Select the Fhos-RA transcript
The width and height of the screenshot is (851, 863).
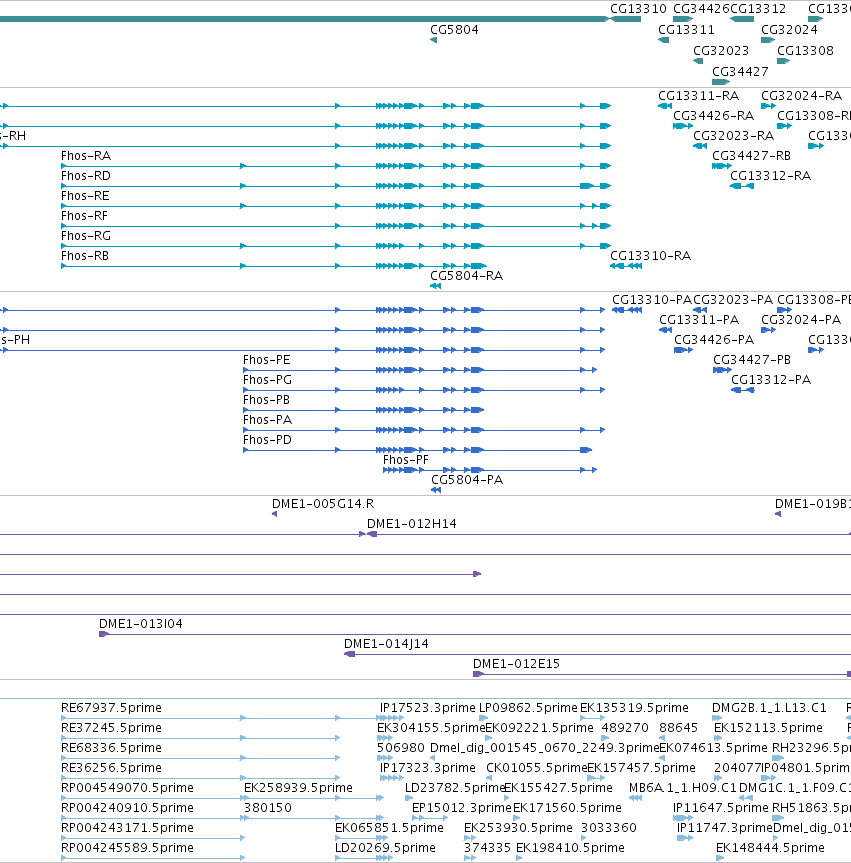(x=336, y=166)
